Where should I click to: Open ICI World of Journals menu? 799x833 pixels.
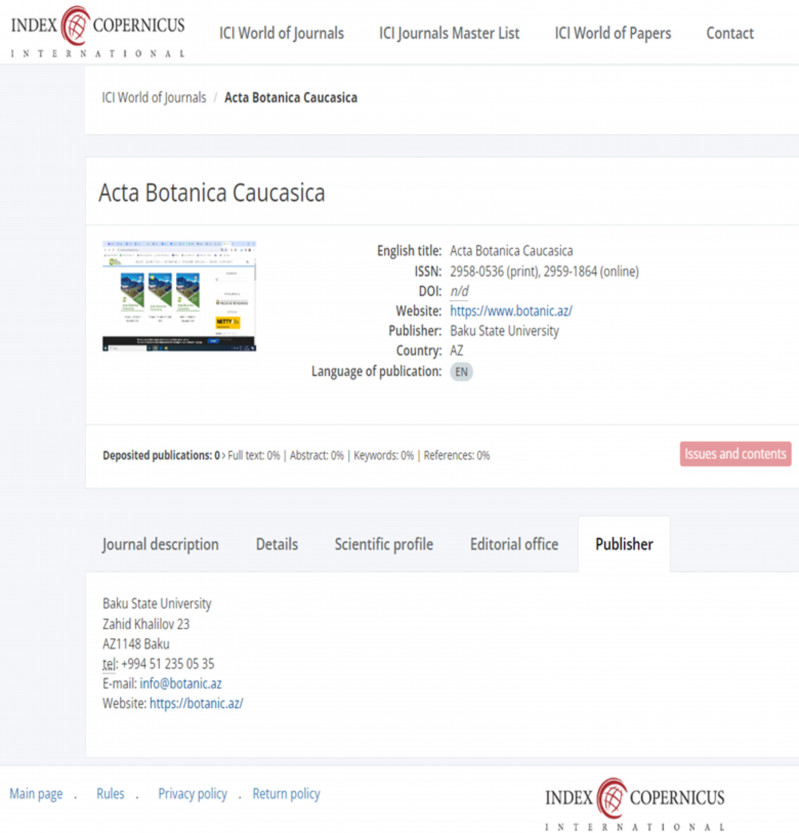point(281,33)
